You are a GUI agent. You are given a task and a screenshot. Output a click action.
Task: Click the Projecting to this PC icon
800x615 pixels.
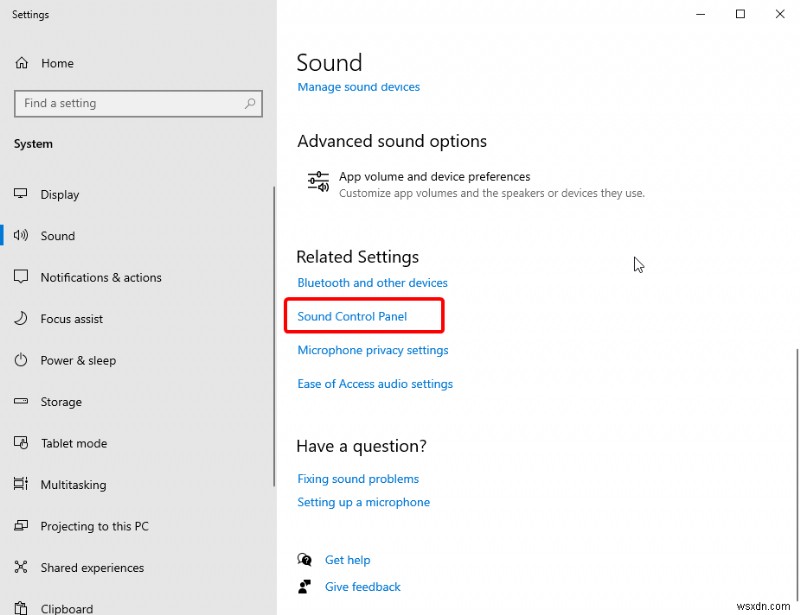coord(23,526)
